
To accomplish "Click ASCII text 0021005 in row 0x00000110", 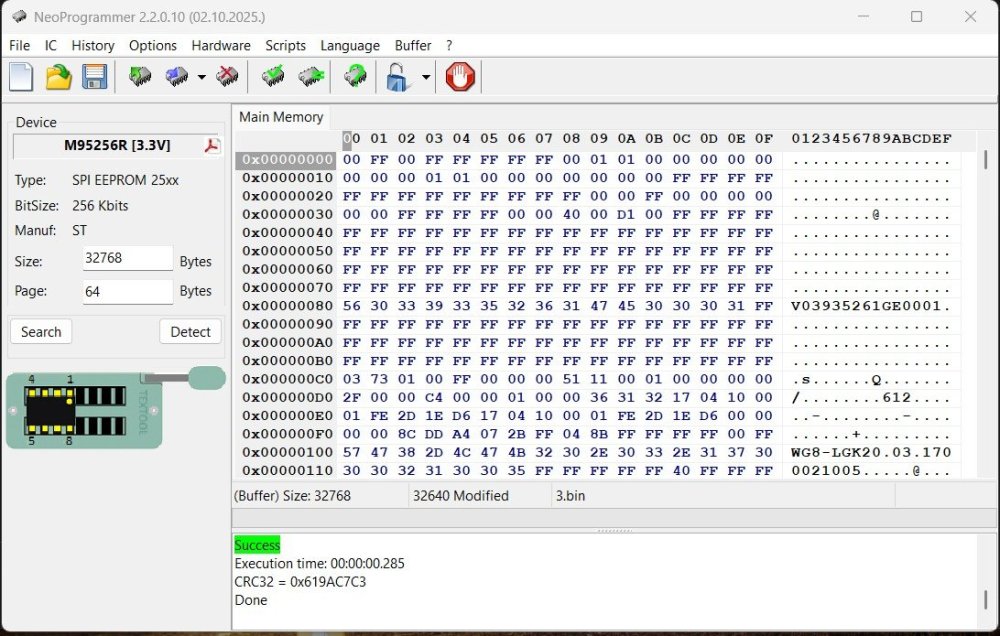I will click(826, 471).
